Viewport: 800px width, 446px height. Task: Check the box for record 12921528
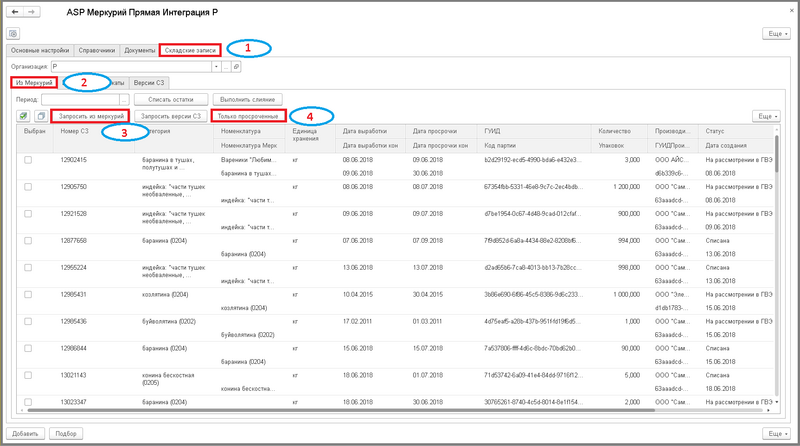click(x=28, y=214)
